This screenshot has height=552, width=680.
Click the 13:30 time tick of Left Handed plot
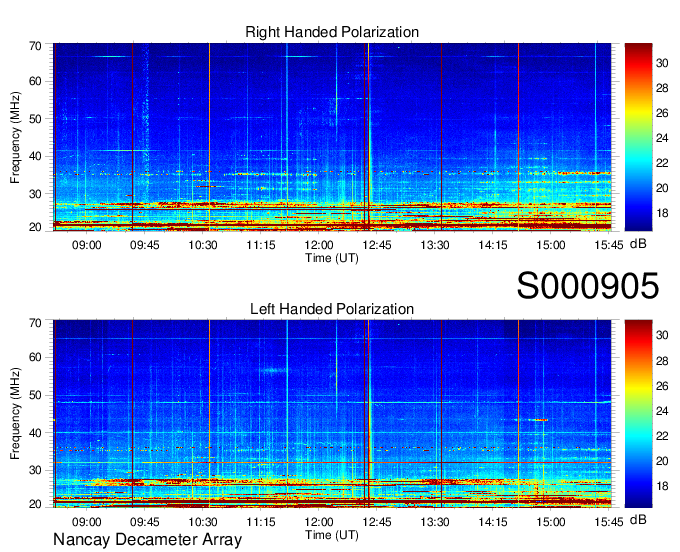click(x=435, y=522)
